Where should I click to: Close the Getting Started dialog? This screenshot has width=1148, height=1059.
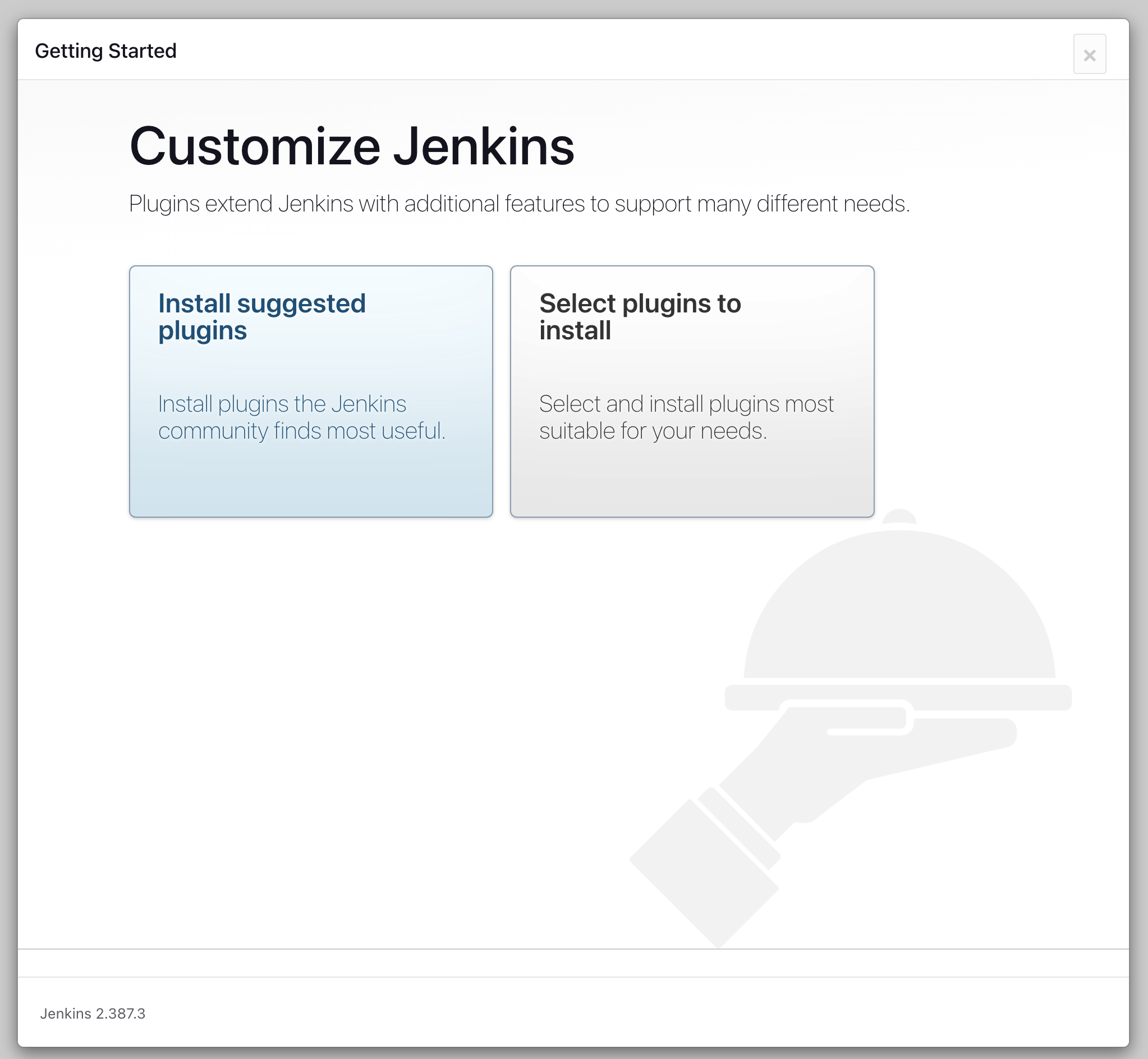tap(1089, 54)
